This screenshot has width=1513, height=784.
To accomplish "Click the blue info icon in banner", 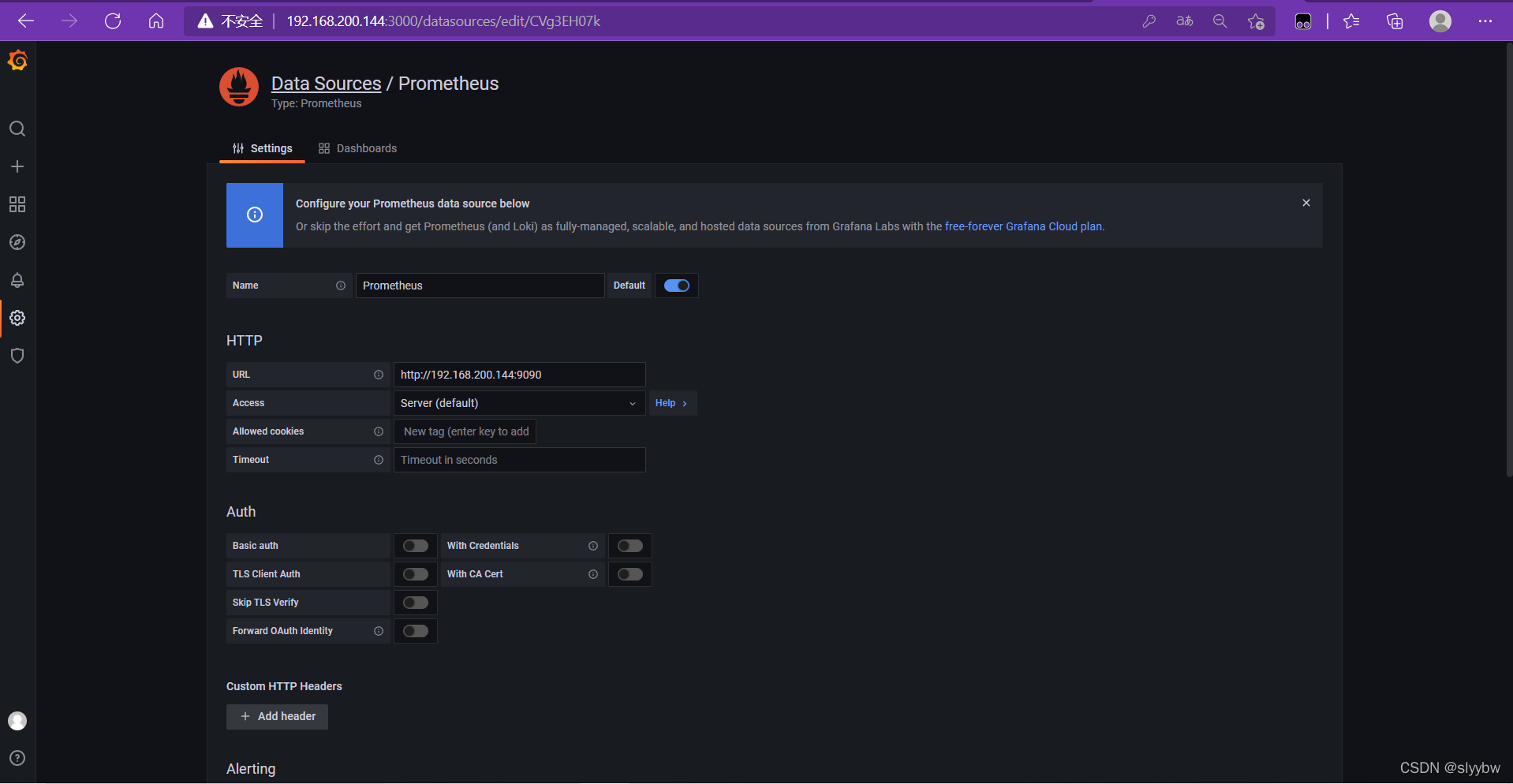I will 255,215.
